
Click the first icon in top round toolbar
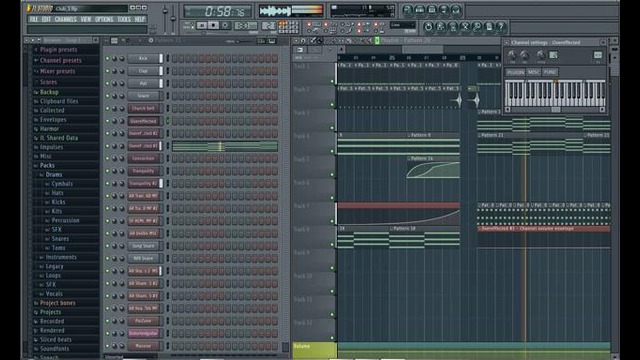(x=407, y=10)
